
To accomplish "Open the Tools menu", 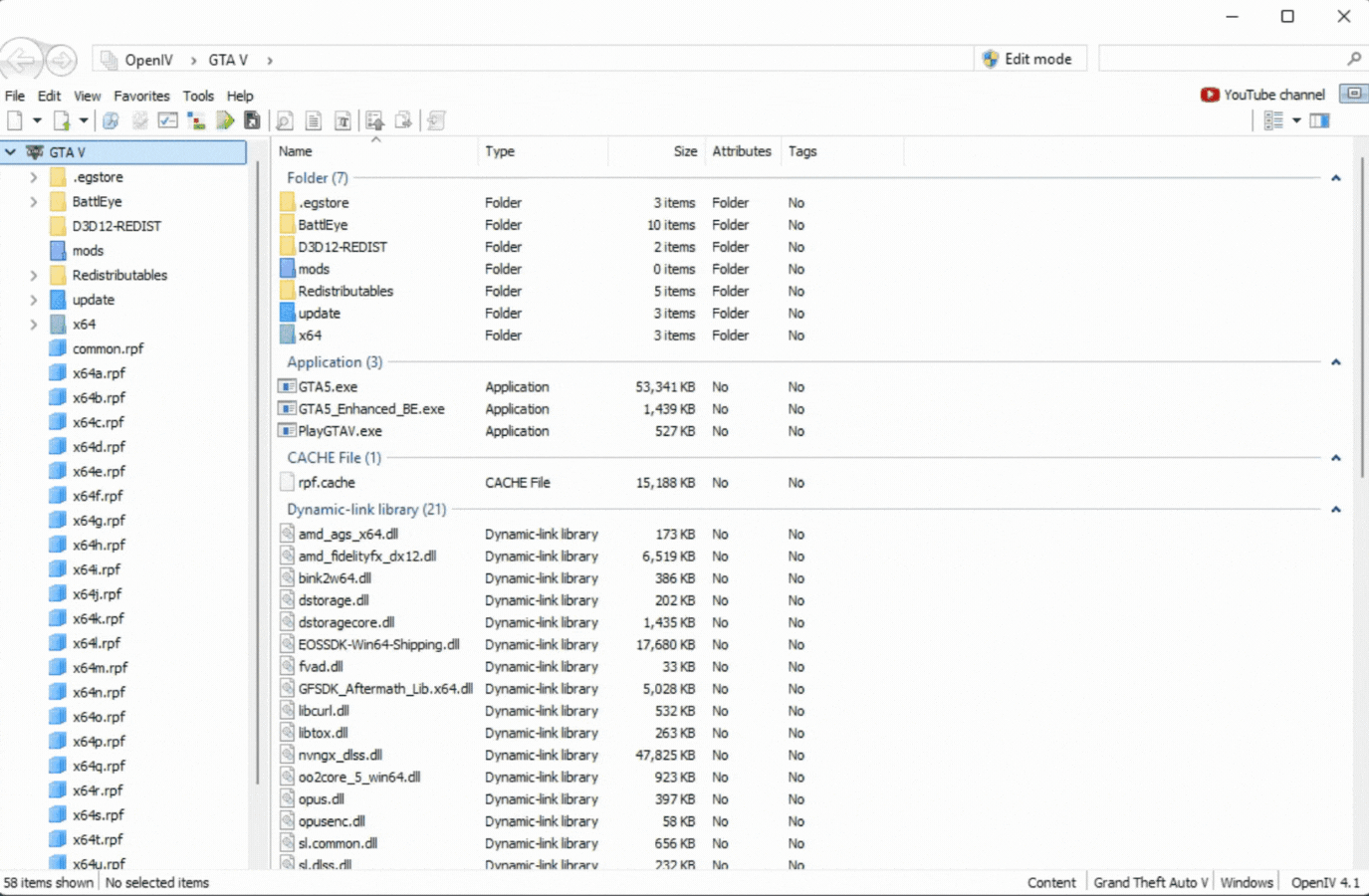I will [198, 96].
